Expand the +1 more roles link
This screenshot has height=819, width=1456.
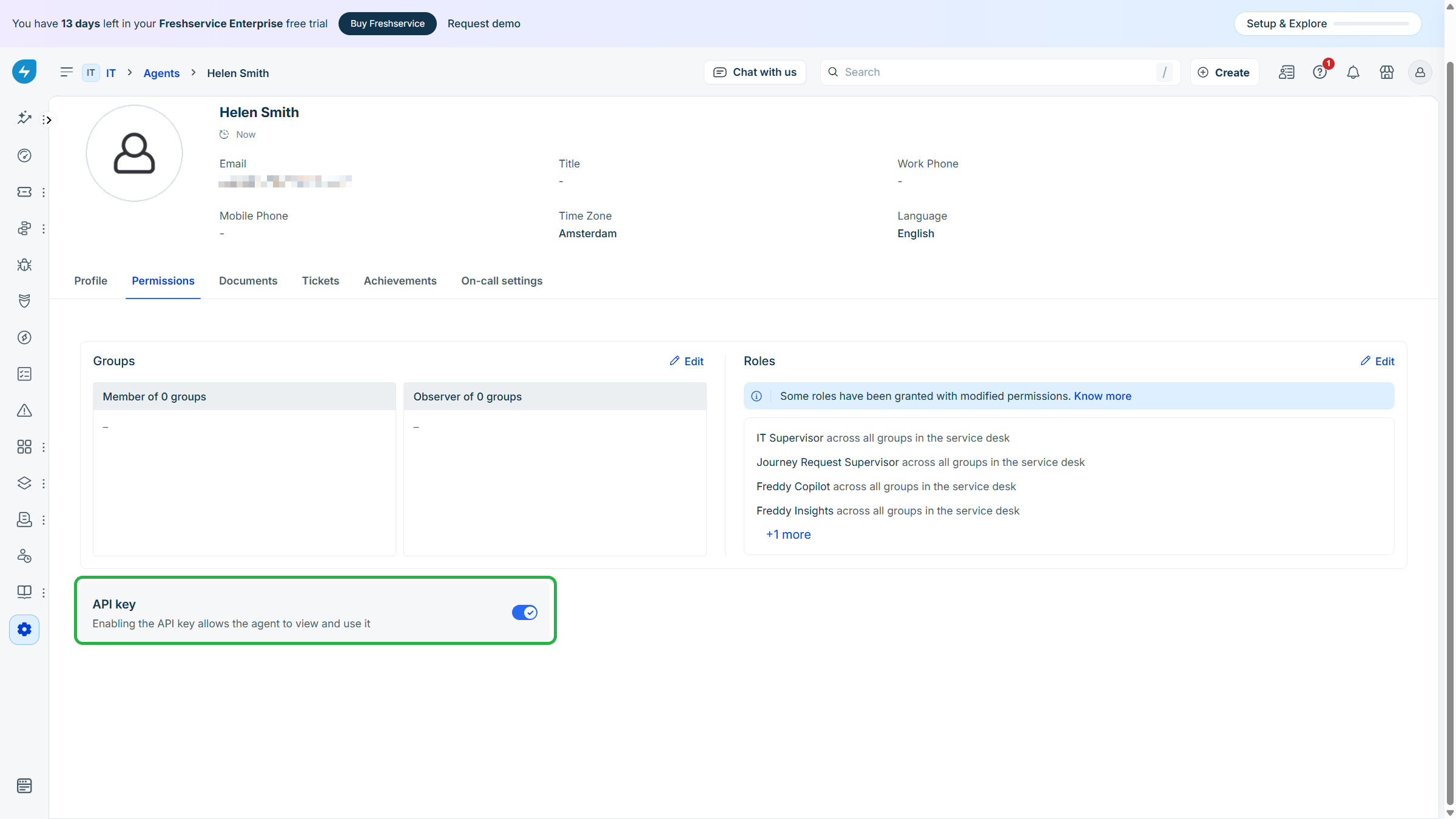point(788,534)
